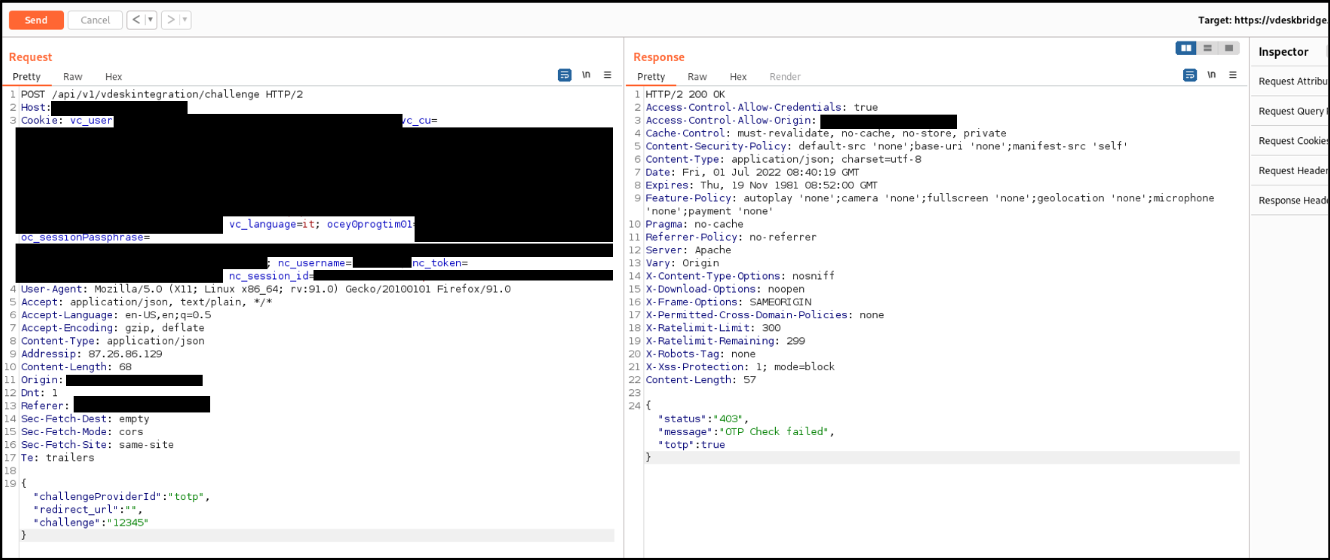Viewport: 1330px width, 560px height.
Task: Choose side-by-side split layout icon
Action: click(1186, 48)
